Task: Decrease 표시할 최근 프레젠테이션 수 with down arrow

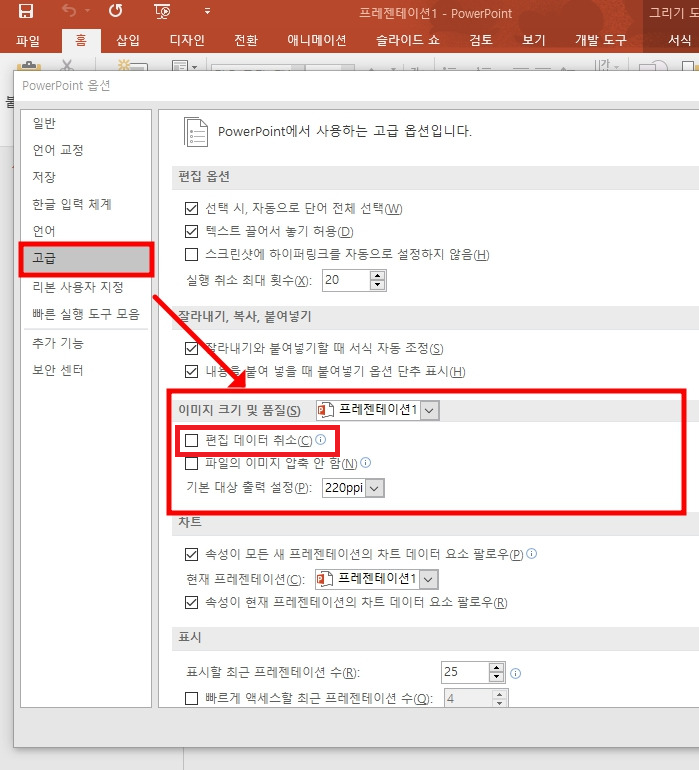Action: 497,677
